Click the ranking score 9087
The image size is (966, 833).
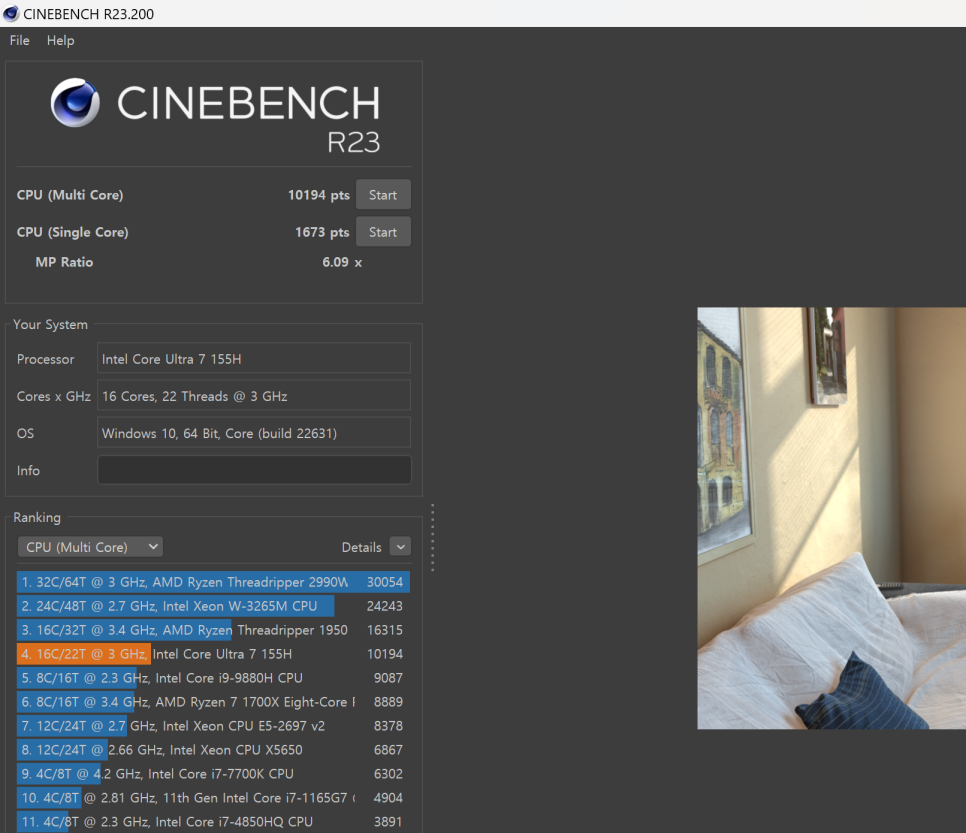click(x=388, y=678)
